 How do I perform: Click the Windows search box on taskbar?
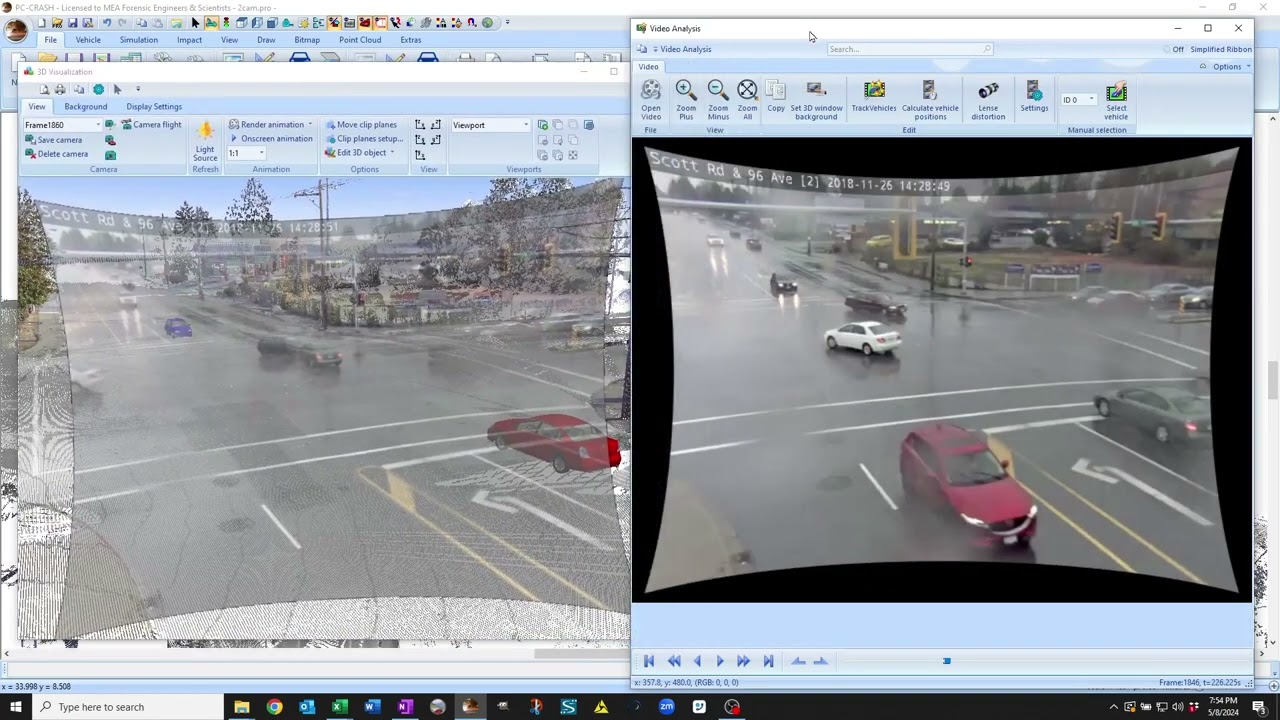[x=128, y=707]
